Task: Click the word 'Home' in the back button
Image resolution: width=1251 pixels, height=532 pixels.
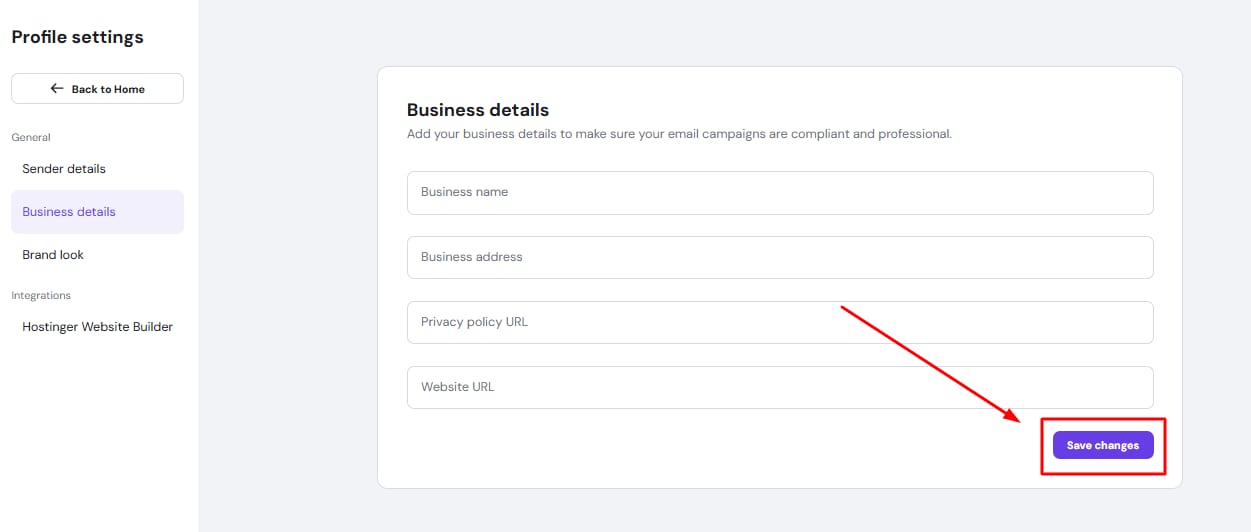Action: pyautogui.click(x=129, y=89)
